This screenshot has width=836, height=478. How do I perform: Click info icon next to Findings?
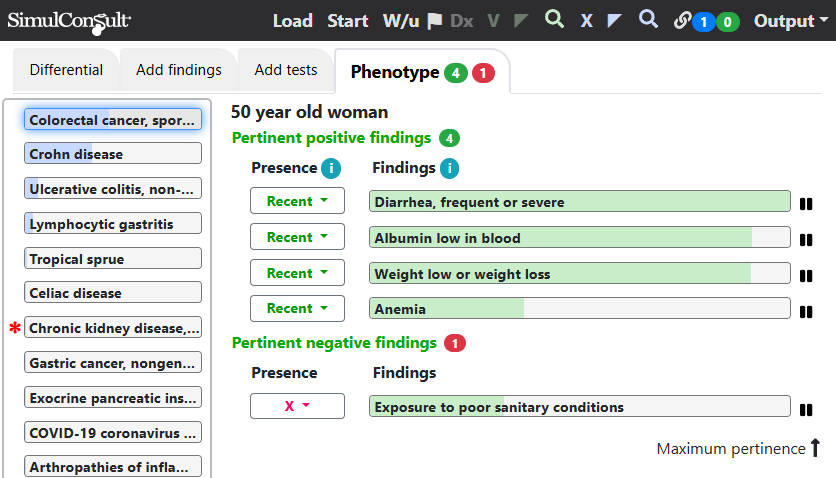pyautogui.click(x=449, y=168)
